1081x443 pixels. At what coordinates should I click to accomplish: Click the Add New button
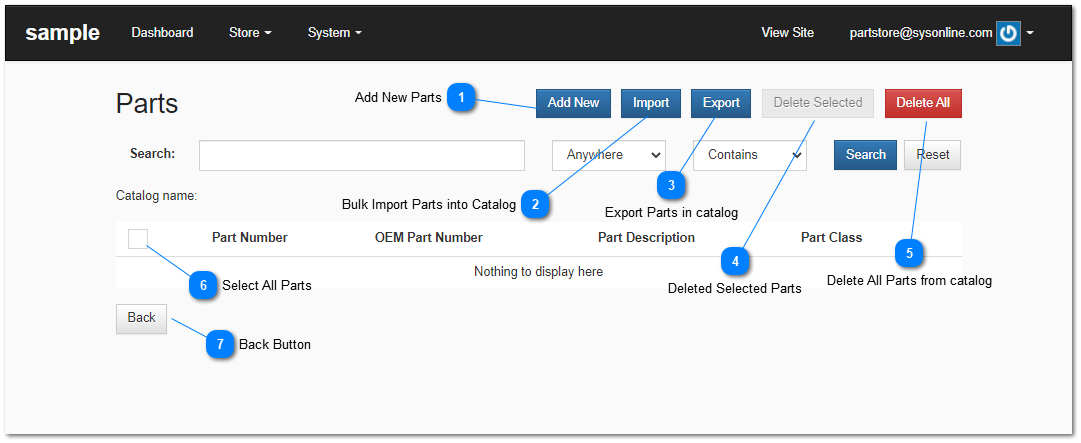click(574, 103)
